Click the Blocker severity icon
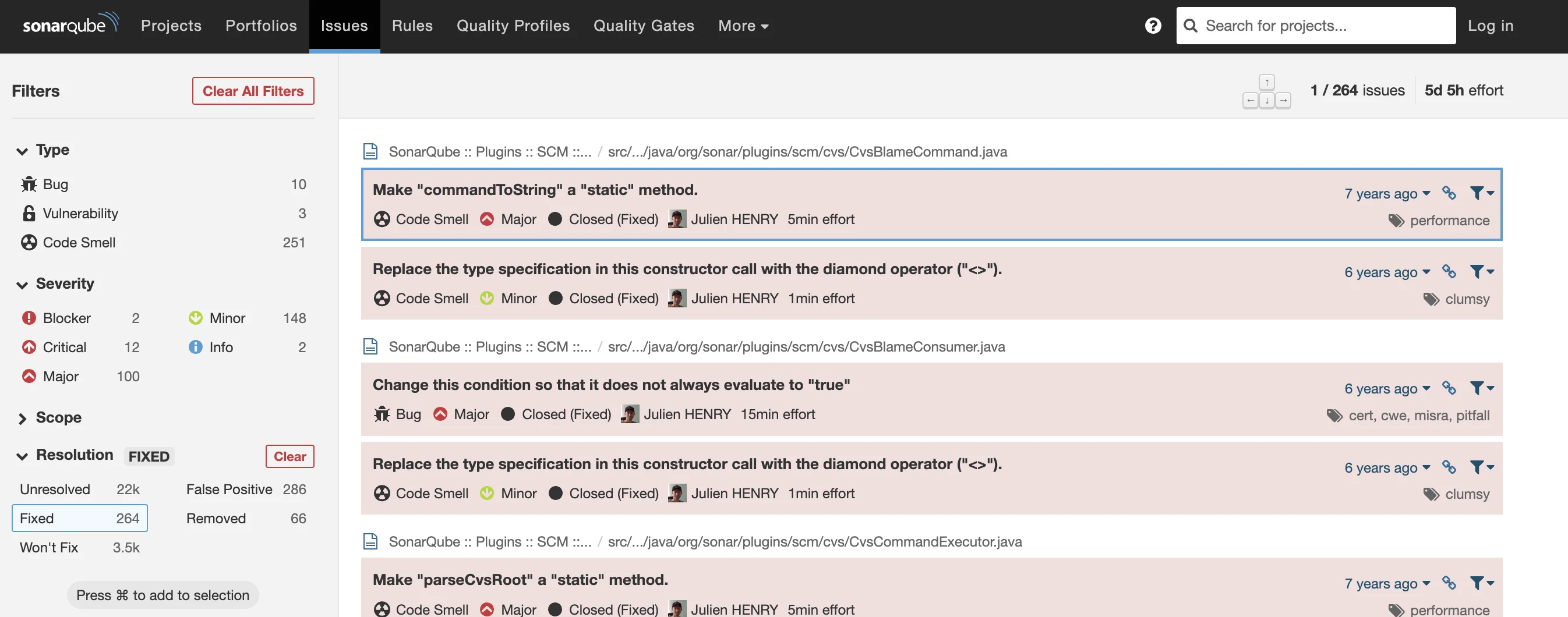Viewport: 1568px width, 617px height. tap(29, 317)
